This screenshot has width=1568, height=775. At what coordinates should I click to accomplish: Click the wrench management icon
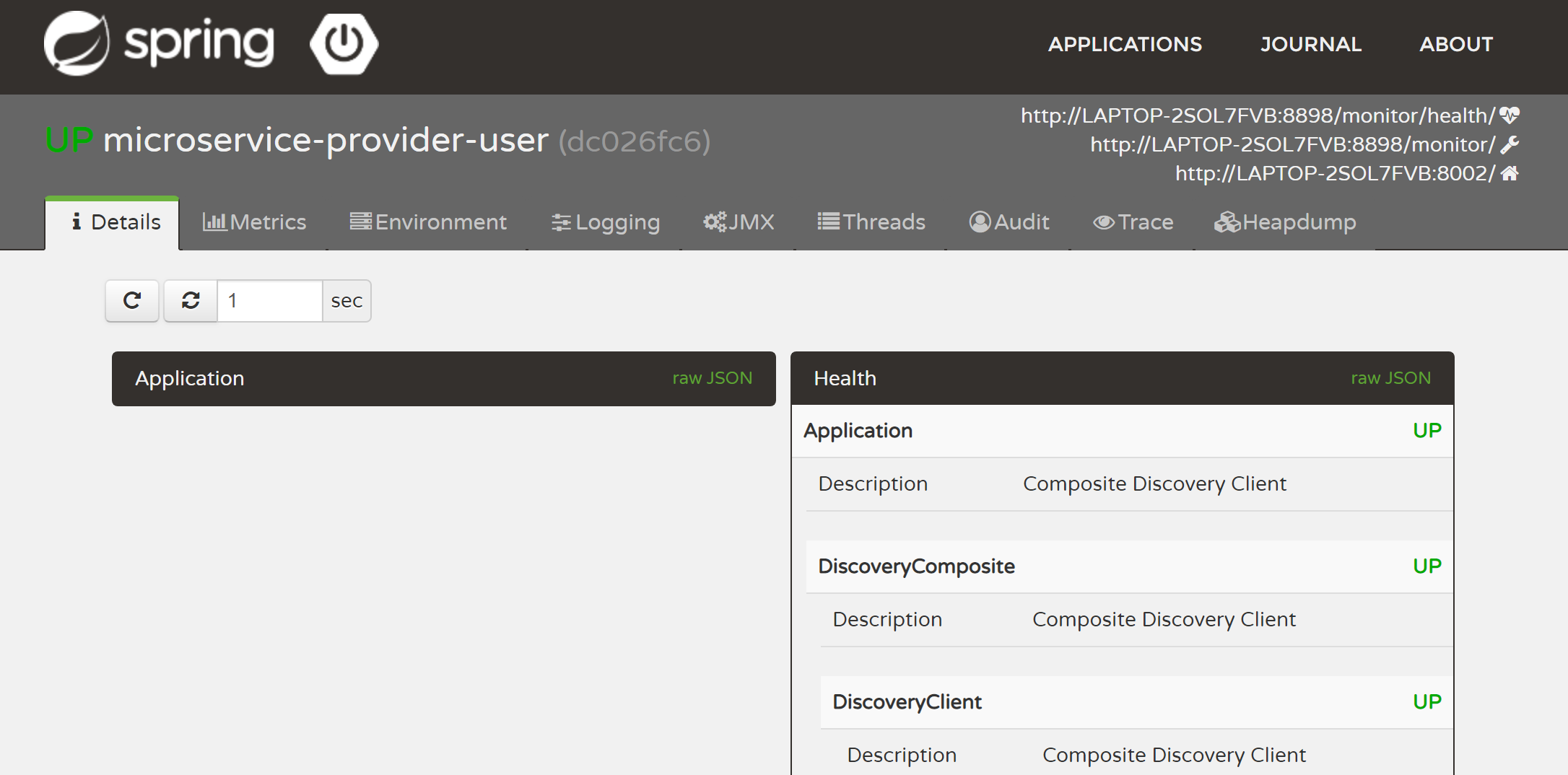tap(1510, 145)
